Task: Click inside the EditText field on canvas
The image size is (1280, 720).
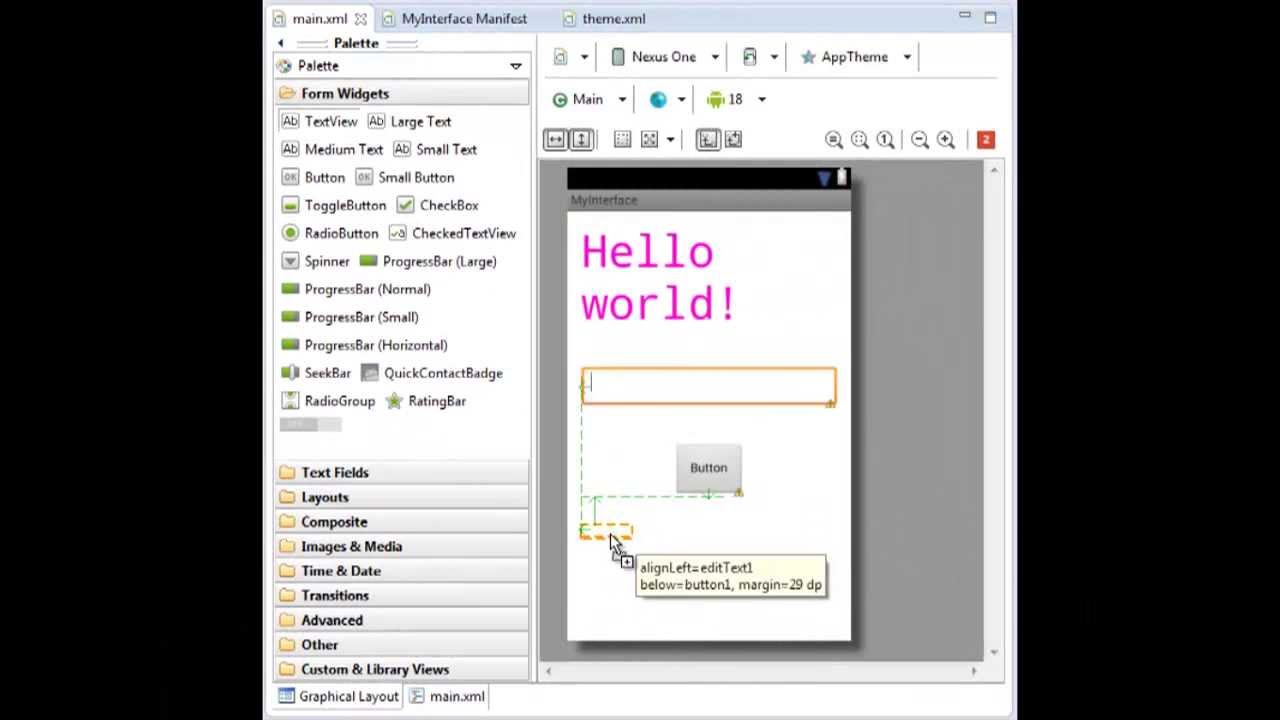Action: tap(709, 386)
